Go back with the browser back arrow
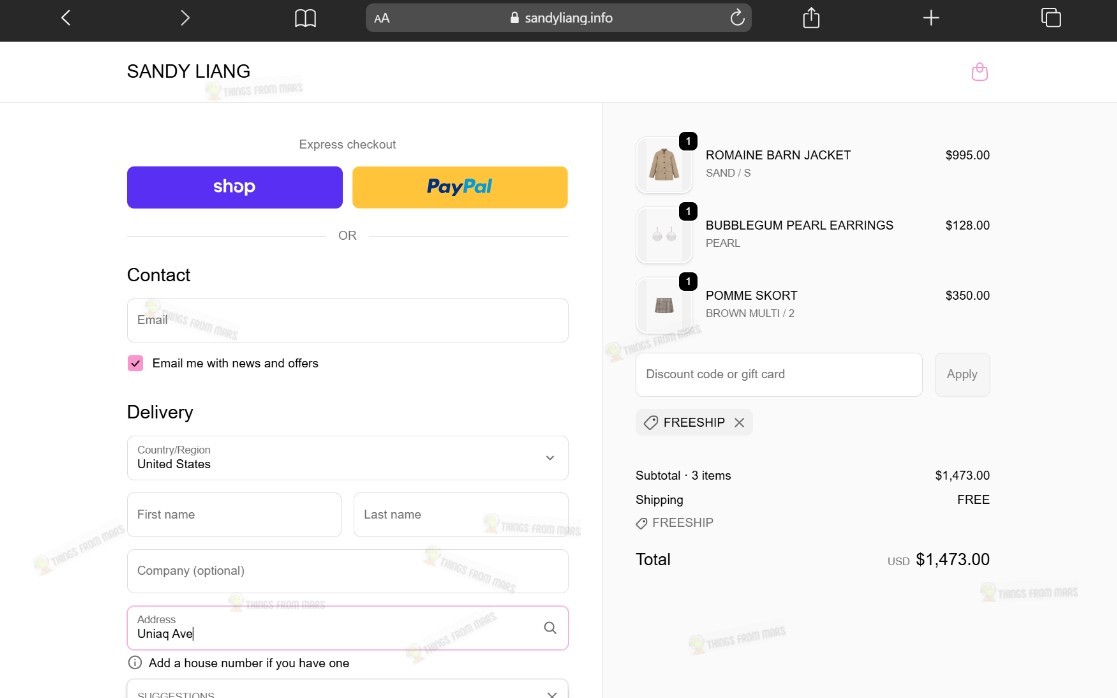The height and width of the screenshot is (698, 1117). (66, 18)
